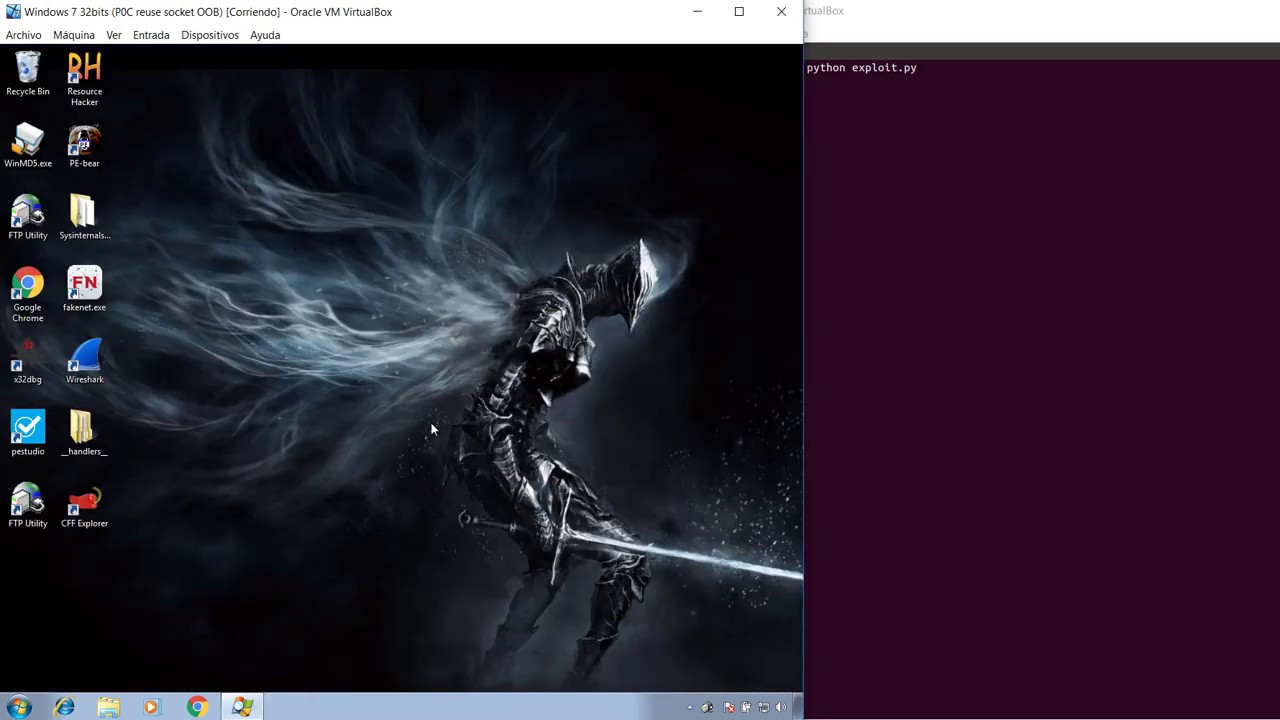Select the fakenet.exe desktop icon
Viewport: 1280px width, 720px height.
click(84, 290)
